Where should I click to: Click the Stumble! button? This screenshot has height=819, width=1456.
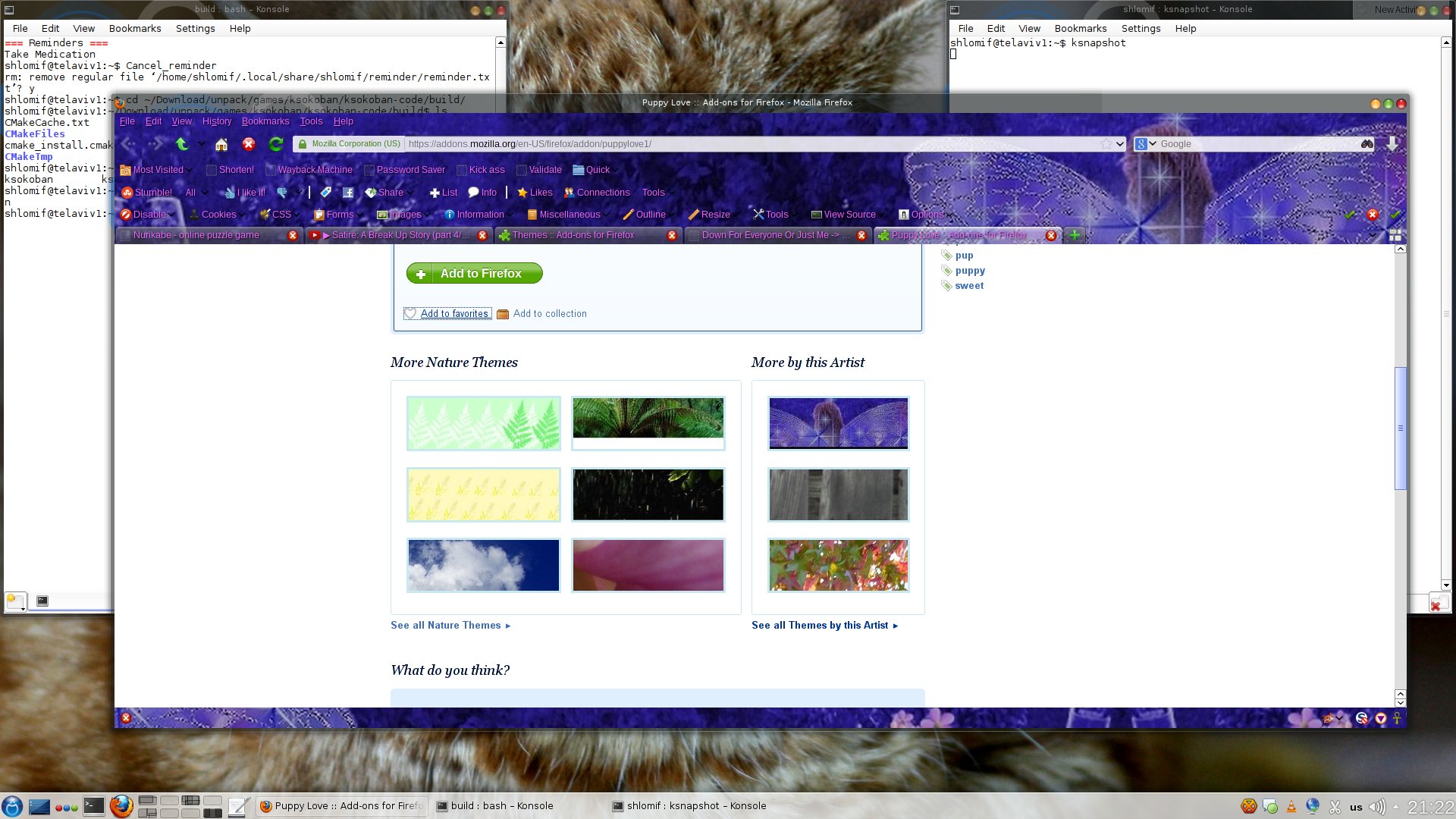coord(147,193)
